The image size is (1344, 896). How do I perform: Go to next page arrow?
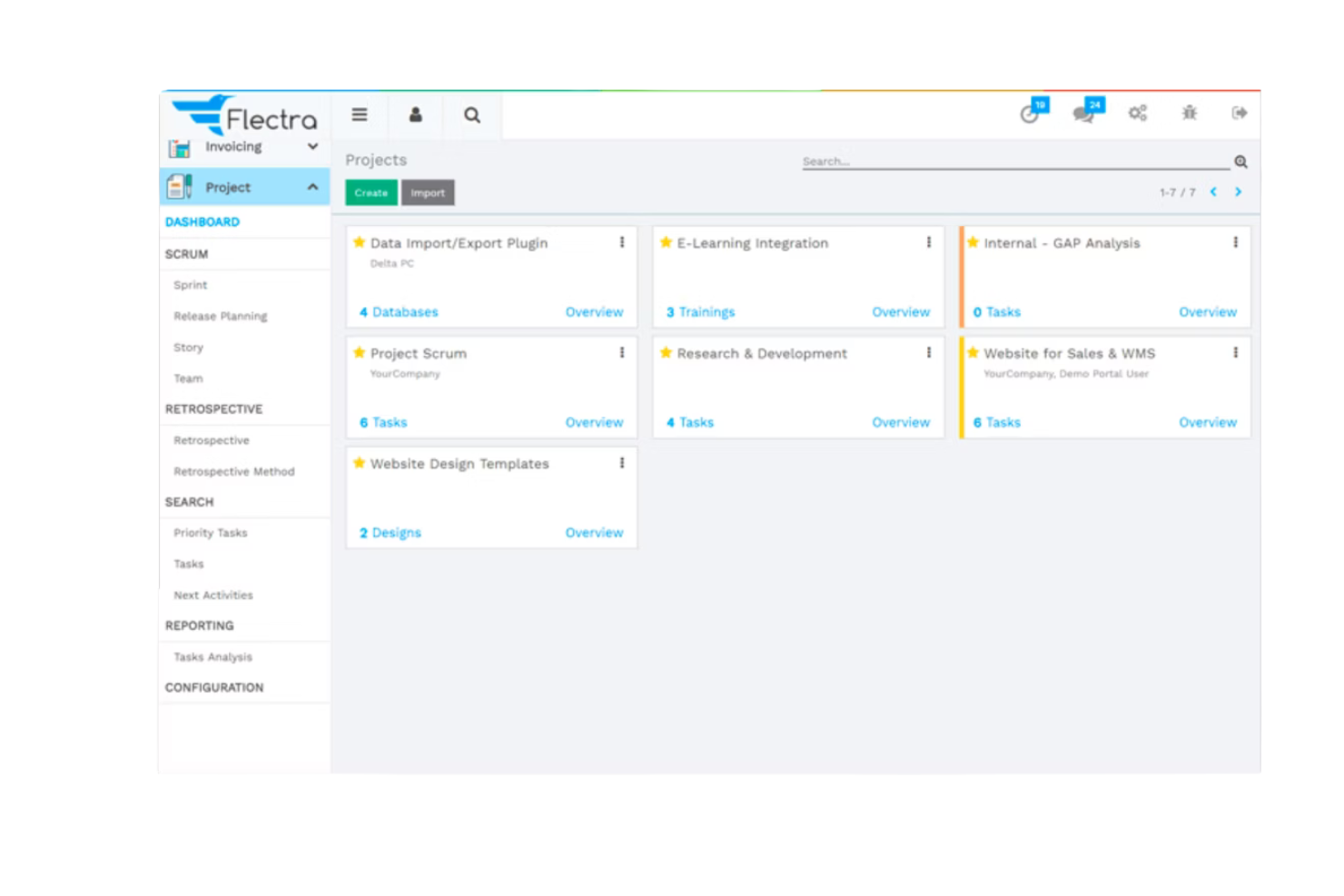1238,192
